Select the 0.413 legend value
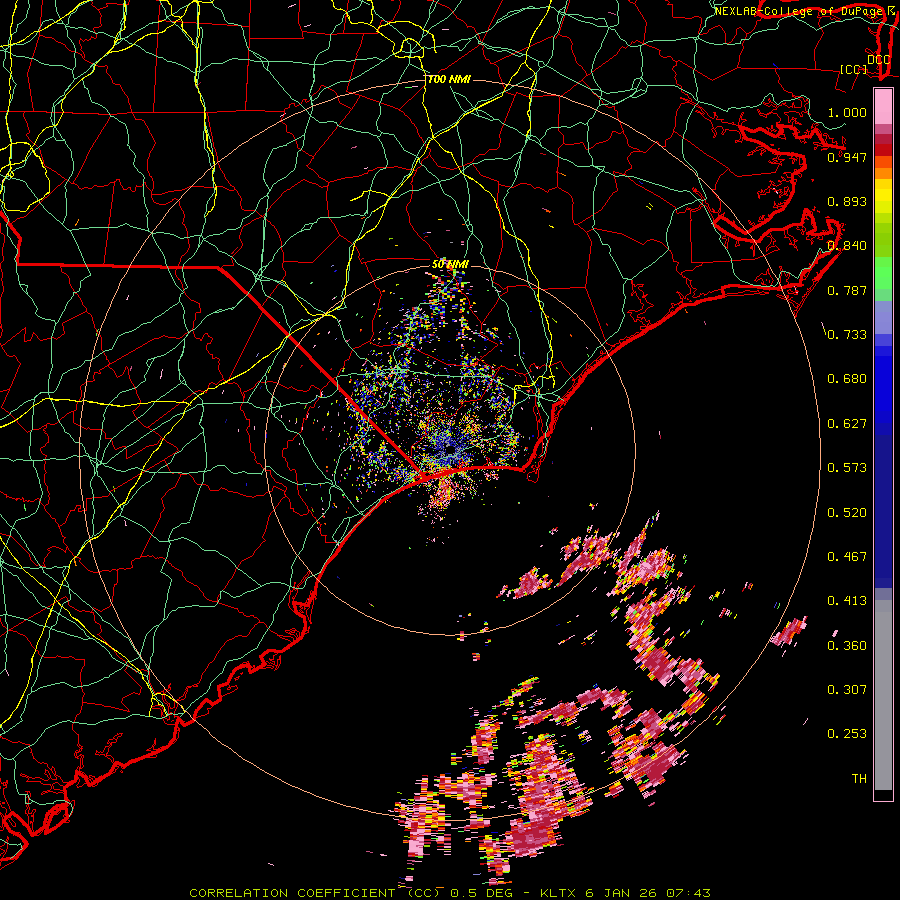Screen dimensions: 900x900 pyautogui.click(x=847, y=601)
